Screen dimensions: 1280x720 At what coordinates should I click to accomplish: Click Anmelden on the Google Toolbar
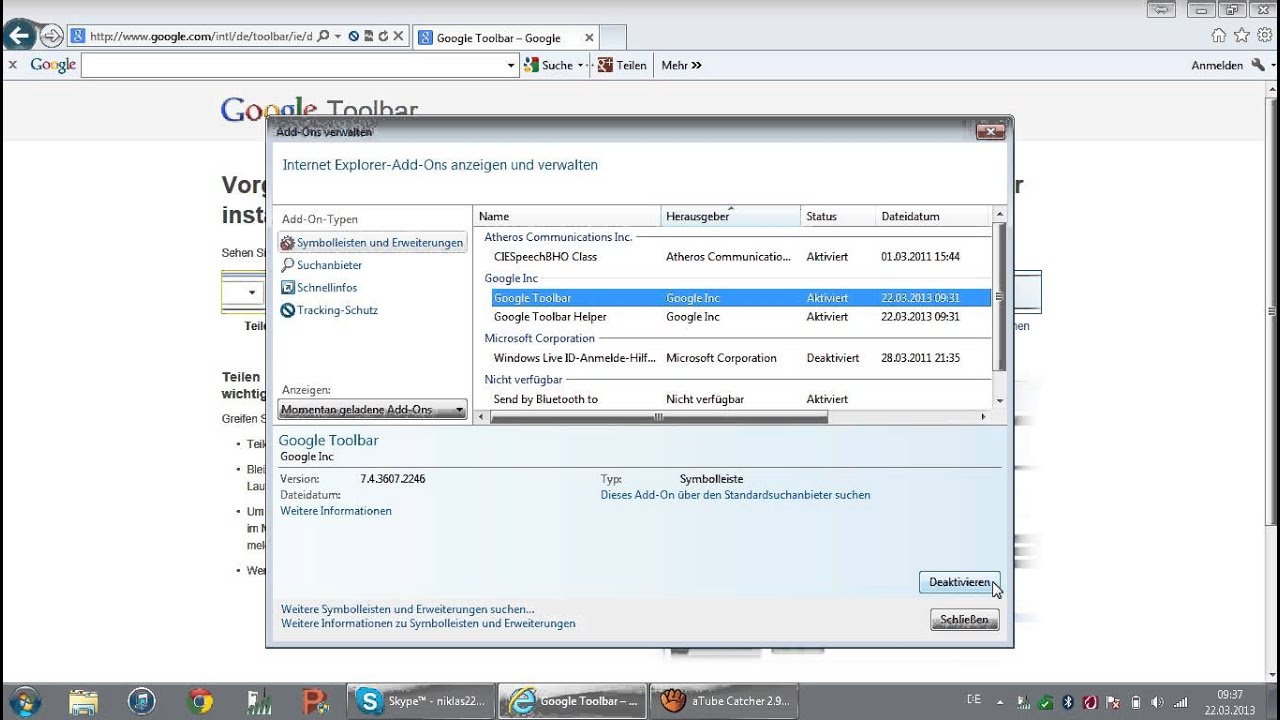[1217, 65]
